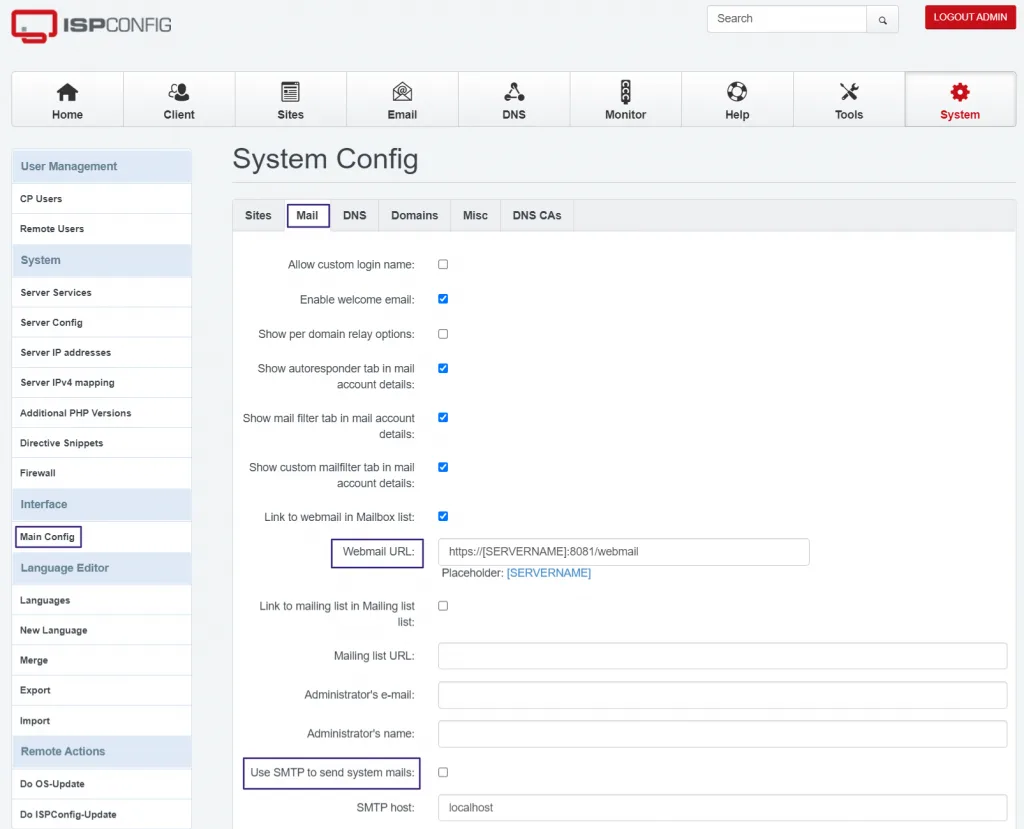The width and height of the screenshot is (1024, 829).
Task: Open the Misc config tab
Action: tap(475, 216)
